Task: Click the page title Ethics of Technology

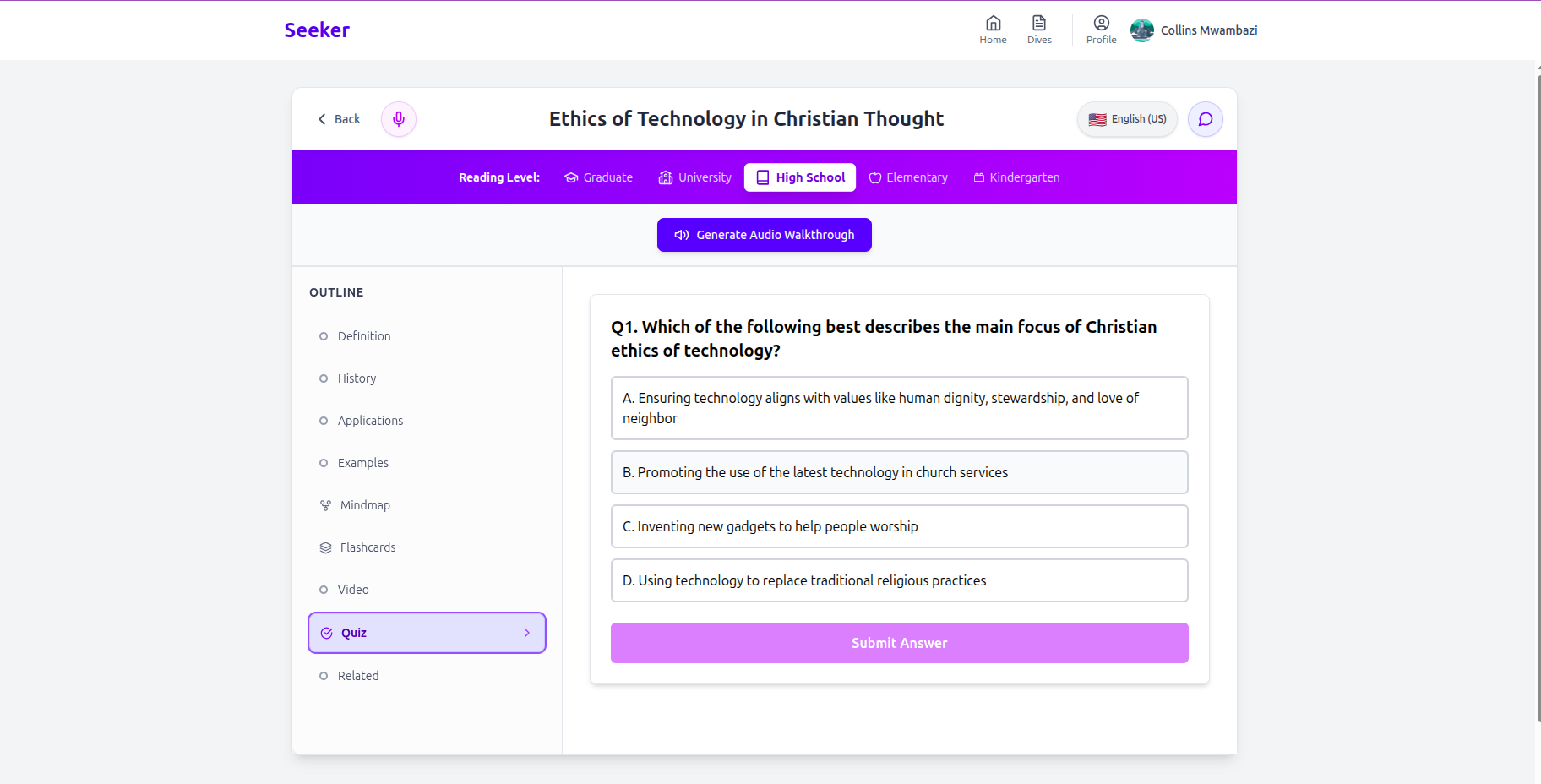Action: [747, 119]
